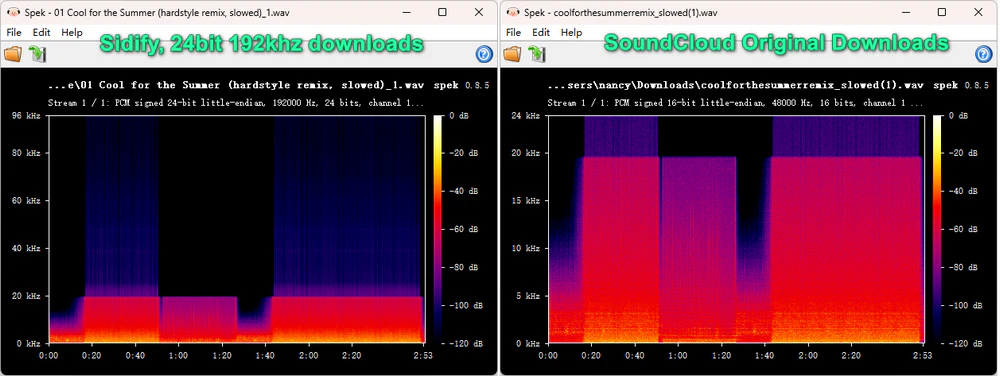1000x376 pixels.
Task: Minimize the left Spek window
Action: point(406,12)
